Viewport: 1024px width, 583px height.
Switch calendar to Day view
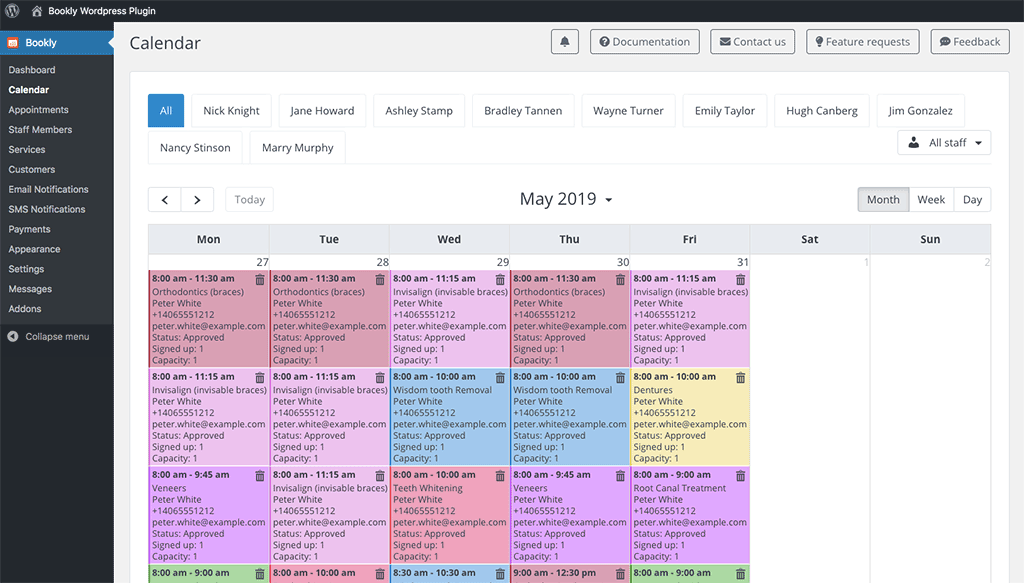click(972, 200)
